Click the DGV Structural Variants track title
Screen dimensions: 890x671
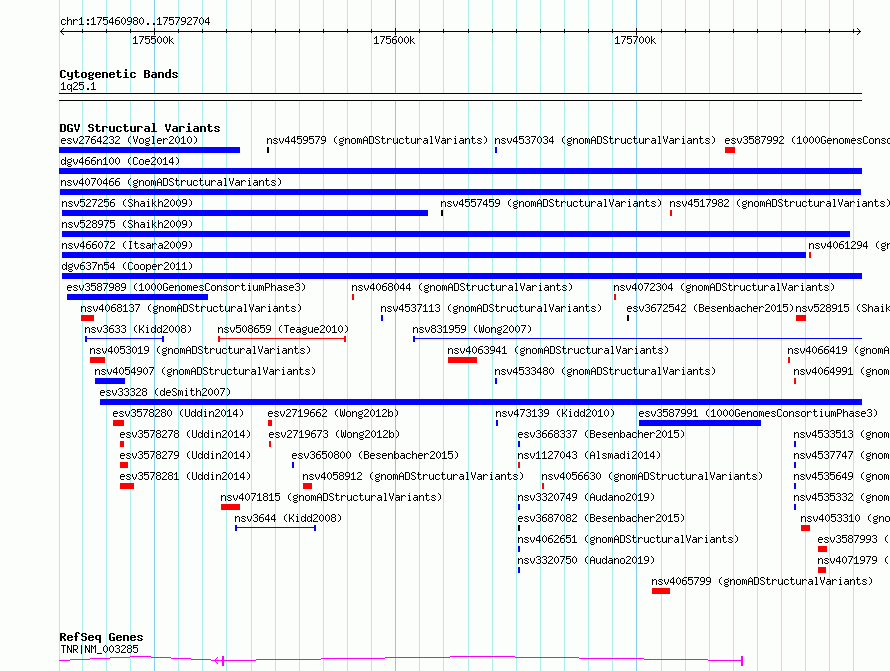tap(140, 128)
